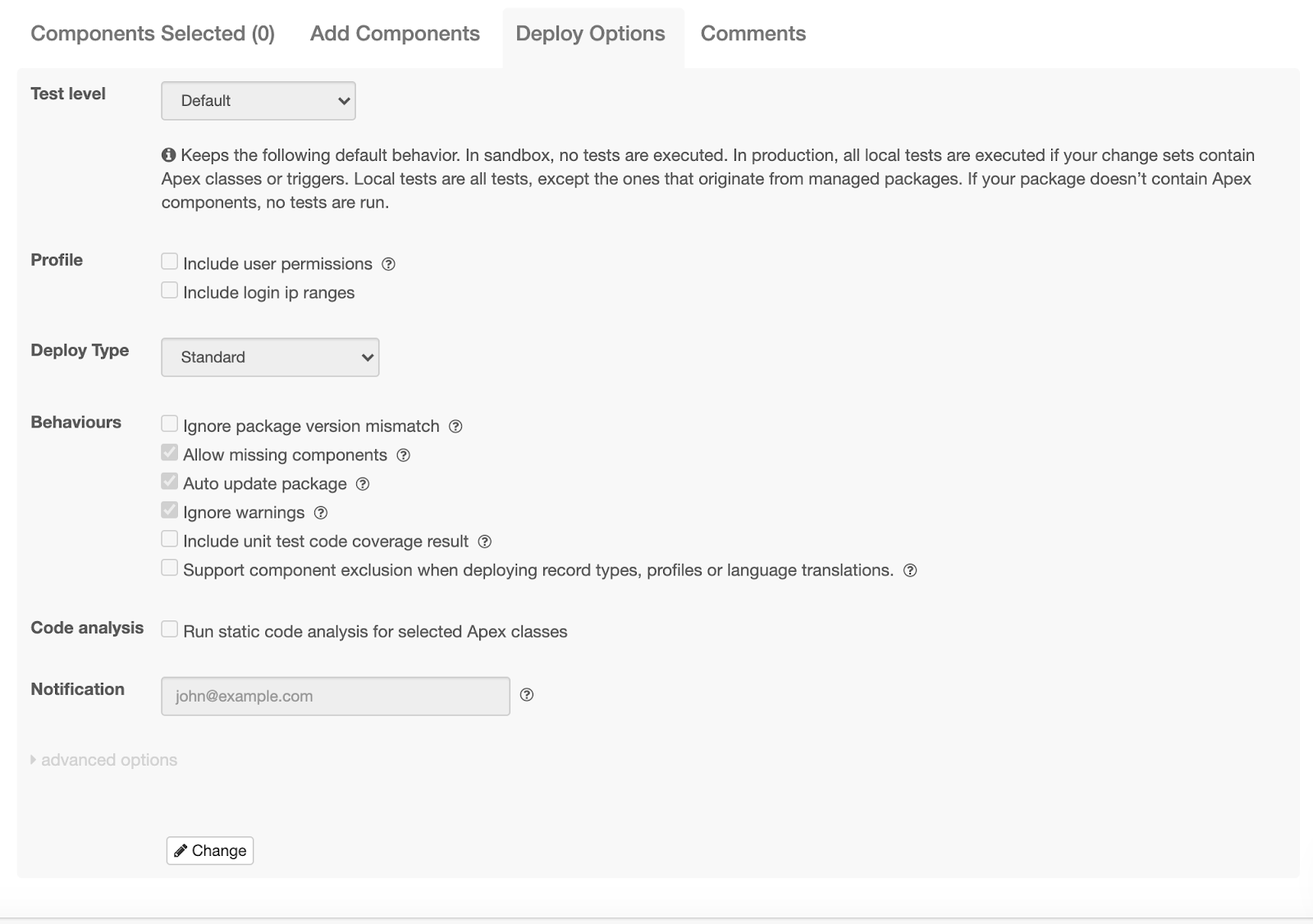Screen dimensions: 1313x924
Task: Open help icon beside Auto update package
Action: [363, 484]
